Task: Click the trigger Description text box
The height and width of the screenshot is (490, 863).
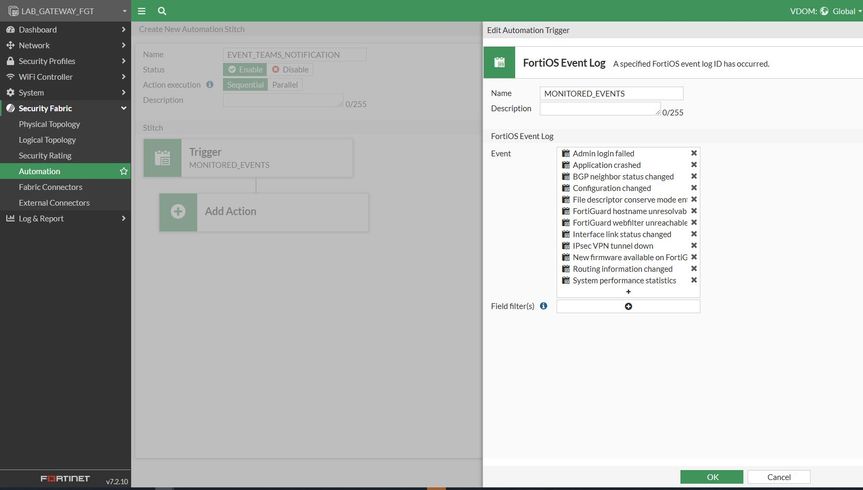Action: coord(600,109)
